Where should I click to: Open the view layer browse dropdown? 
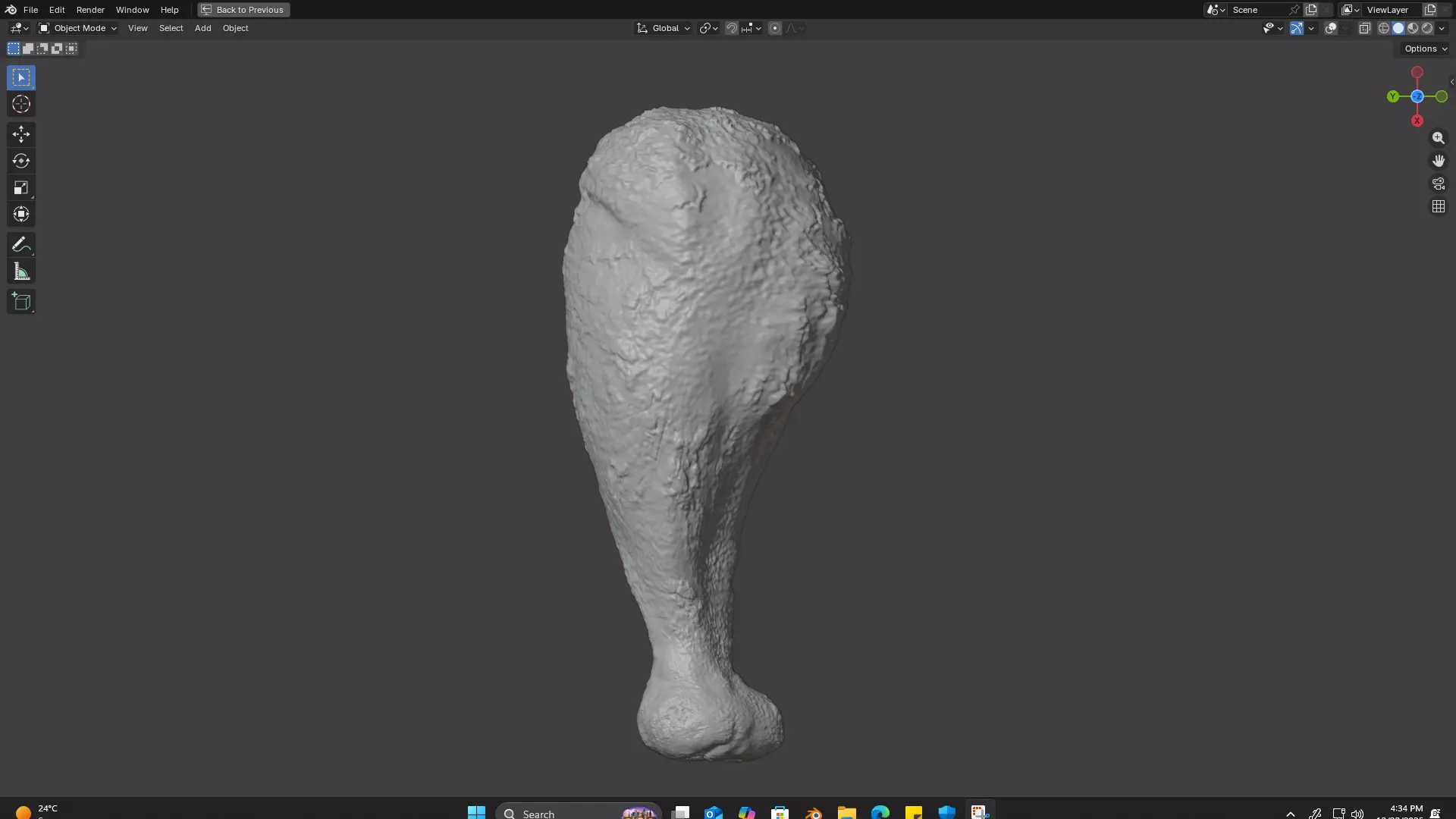(x=1351, y=10)
